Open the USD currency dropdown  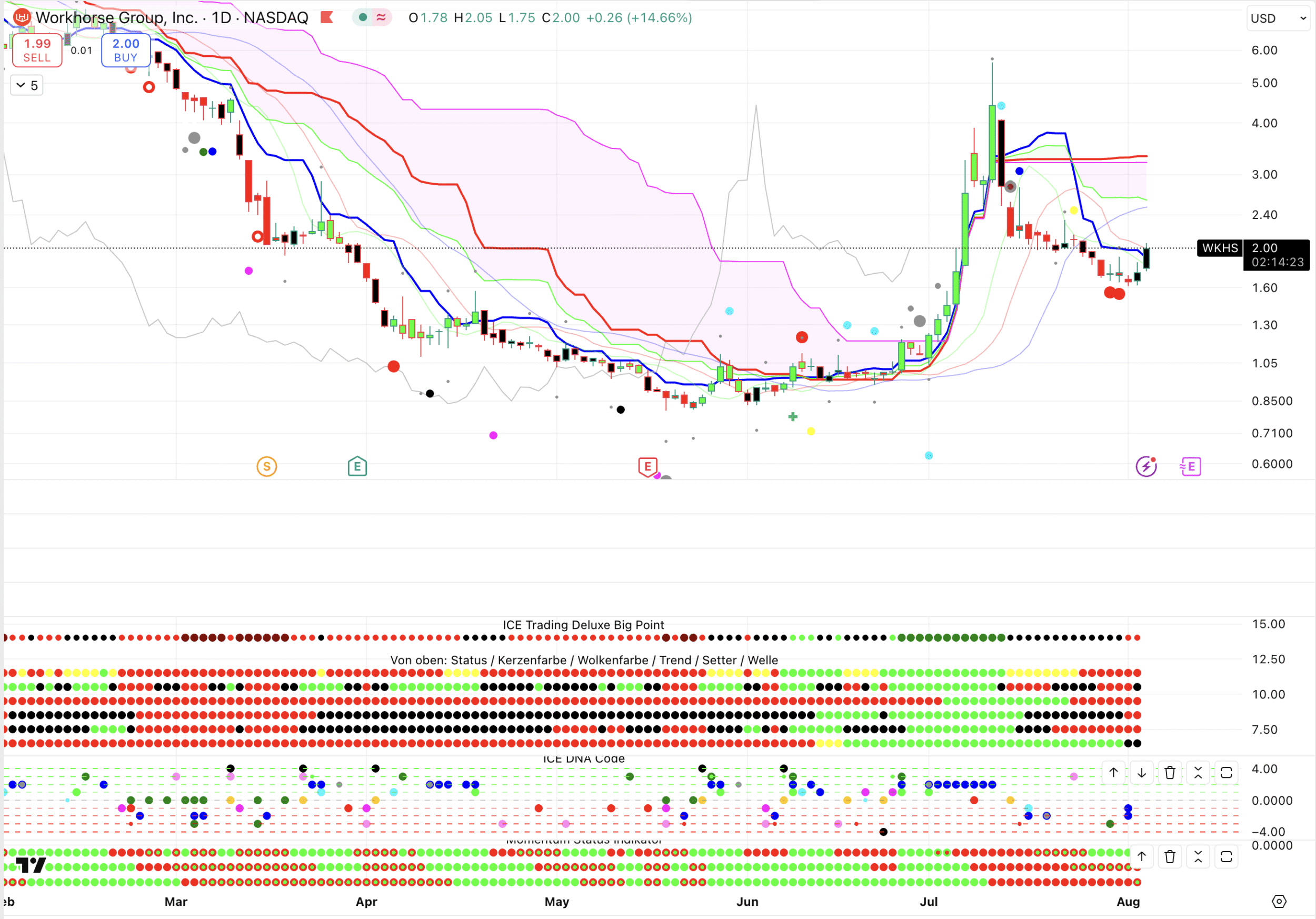(1279, 18)
